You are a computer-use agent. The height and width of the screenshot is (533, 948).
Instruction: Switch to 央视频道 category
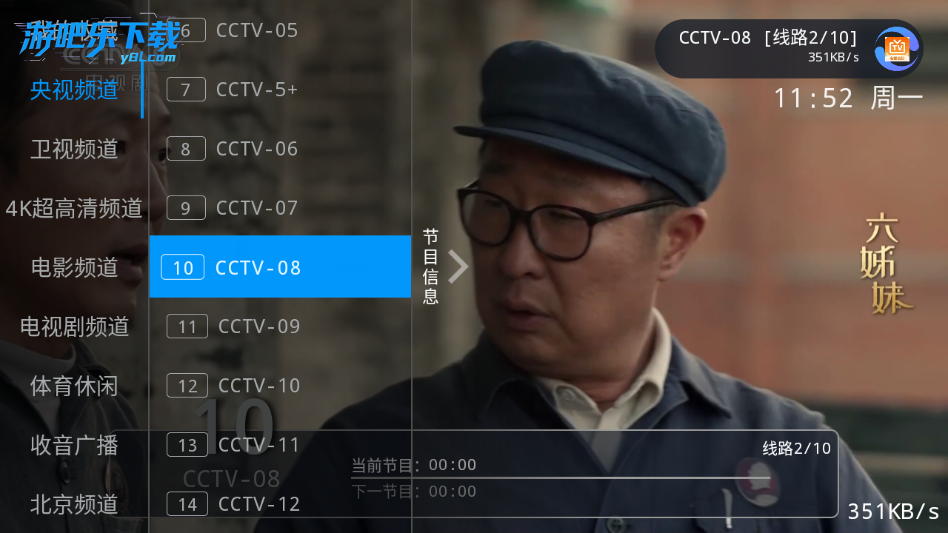click(x=74, y=89)
